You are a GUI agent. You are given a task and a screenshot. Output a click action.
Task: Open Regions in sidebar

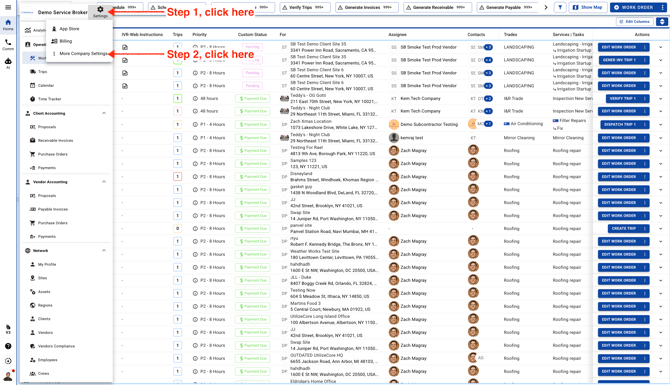coord(45,306)
